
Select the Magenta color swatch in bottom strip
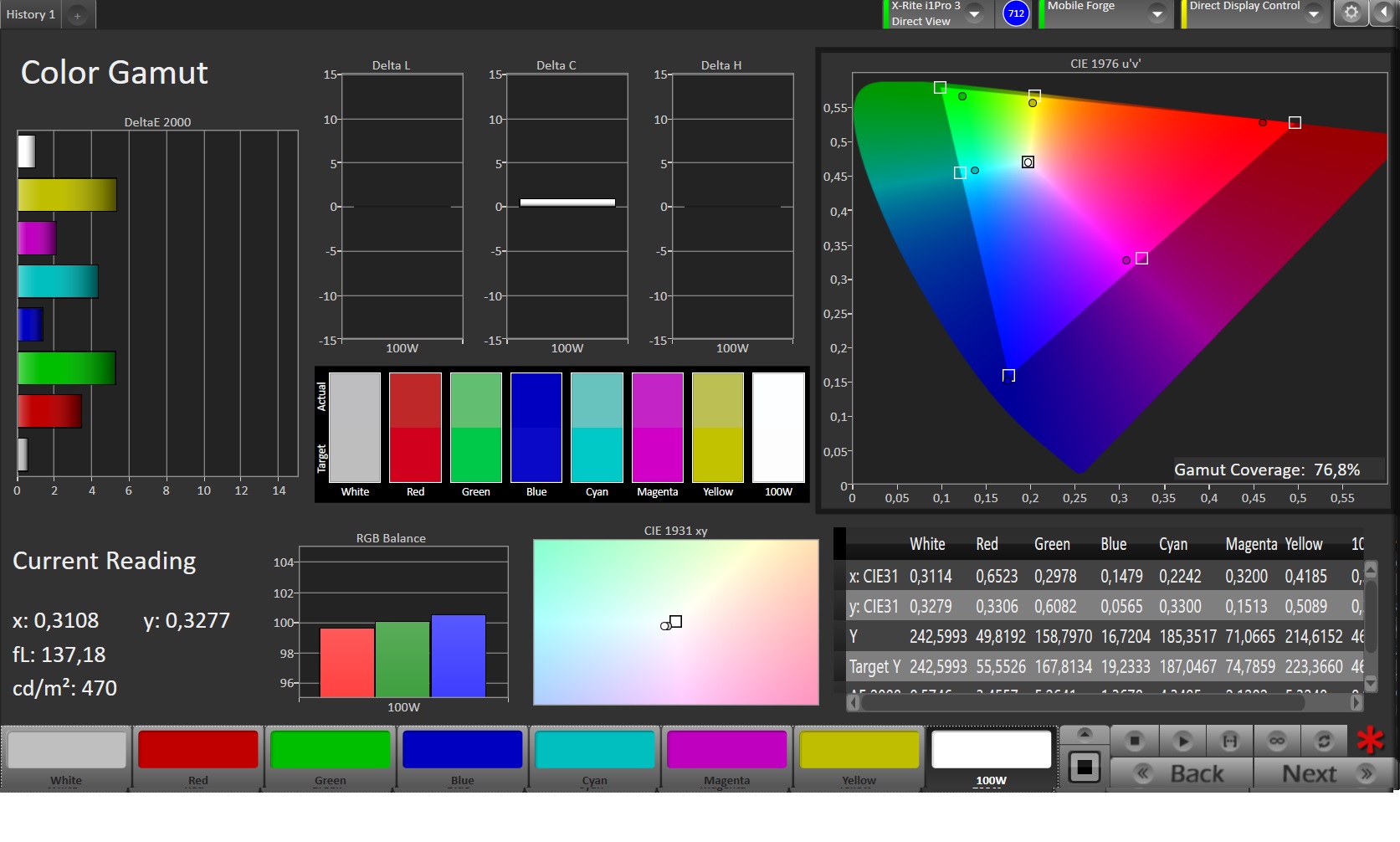coord(726,750)
